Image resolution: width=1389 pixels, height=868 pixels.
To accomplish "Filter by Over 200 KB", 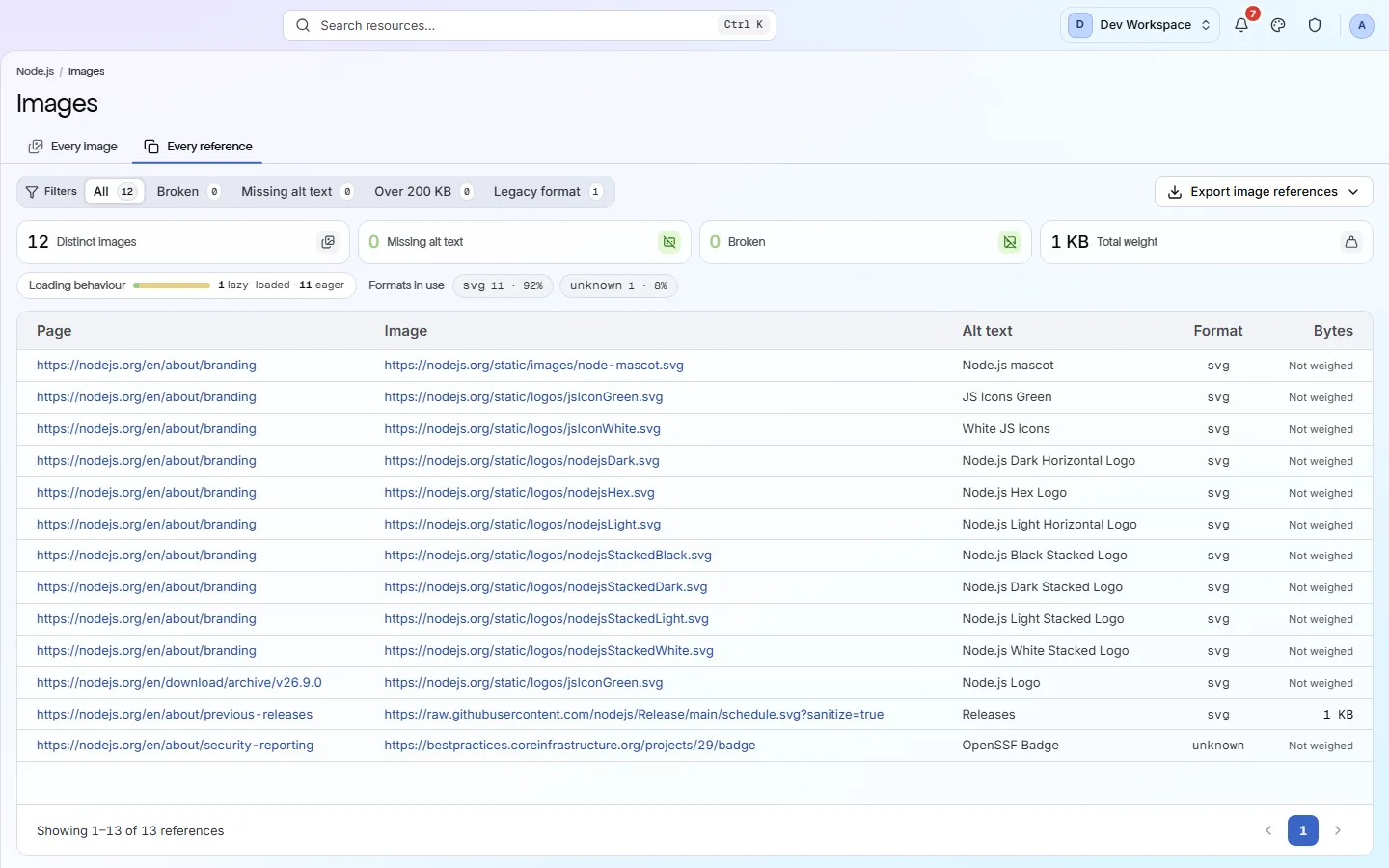I will pos(423,192).
